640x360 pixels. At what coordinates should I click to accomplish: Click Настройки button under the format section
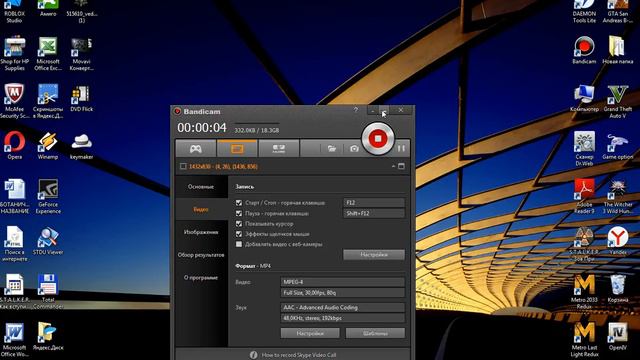click(310, 333)
